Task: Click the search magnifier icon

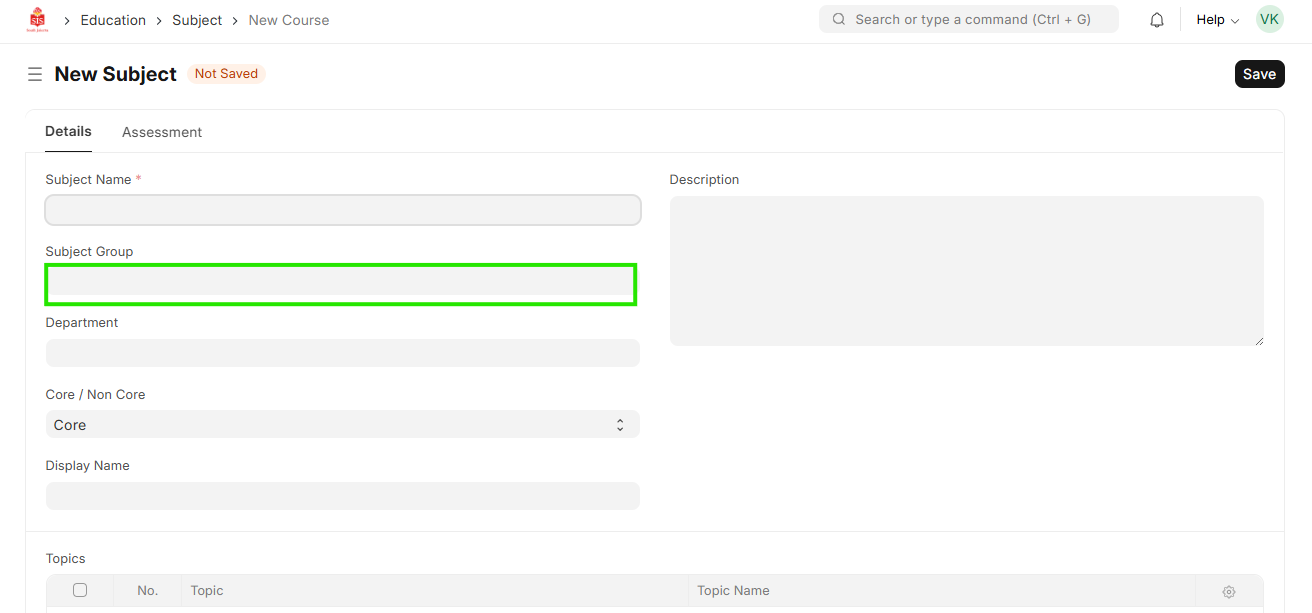Action: click(x=838, y=19)
